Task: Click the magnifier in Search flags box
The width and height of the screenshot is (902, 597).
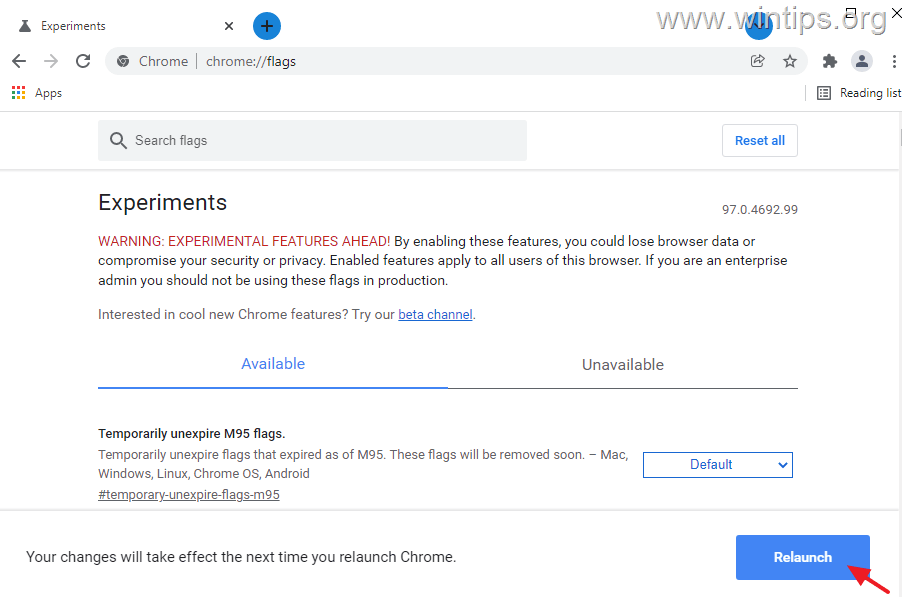Action: click(118, 140)
